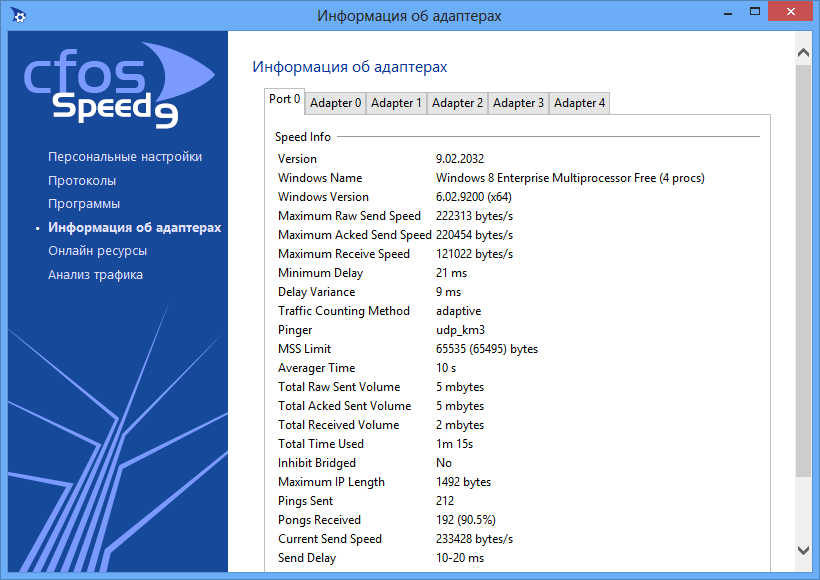
Task: Click the Traffic Counting Method label
Action: [344, 311]
